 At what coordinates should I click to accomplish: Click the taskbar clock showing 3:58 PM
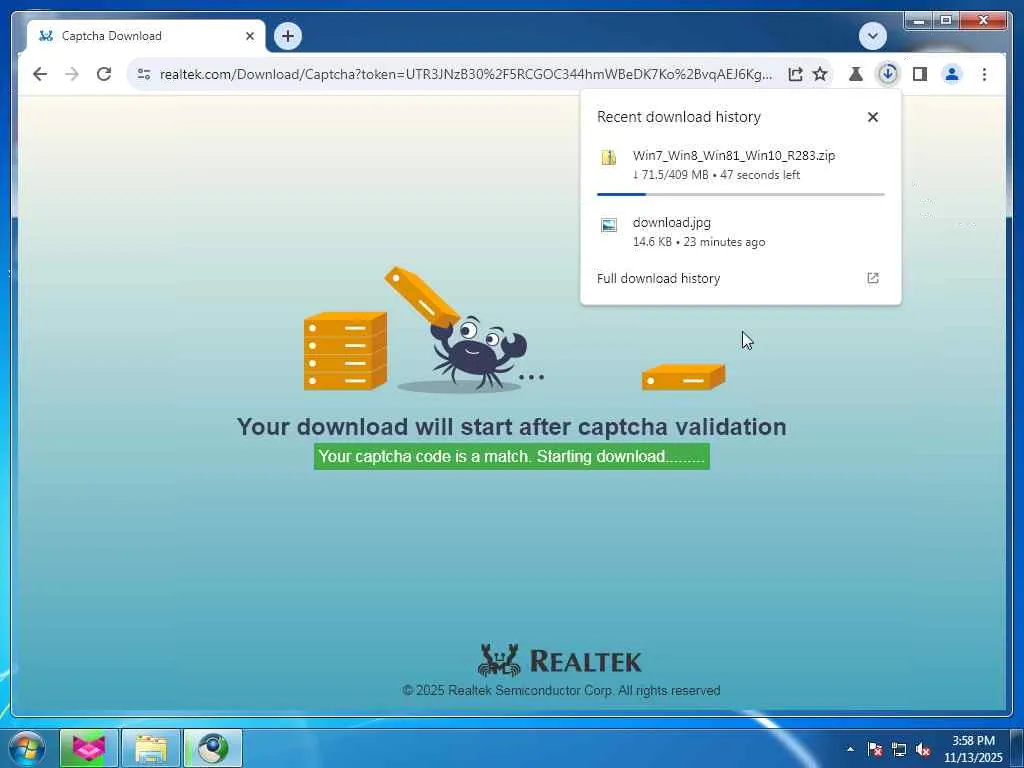pos(972,749)
